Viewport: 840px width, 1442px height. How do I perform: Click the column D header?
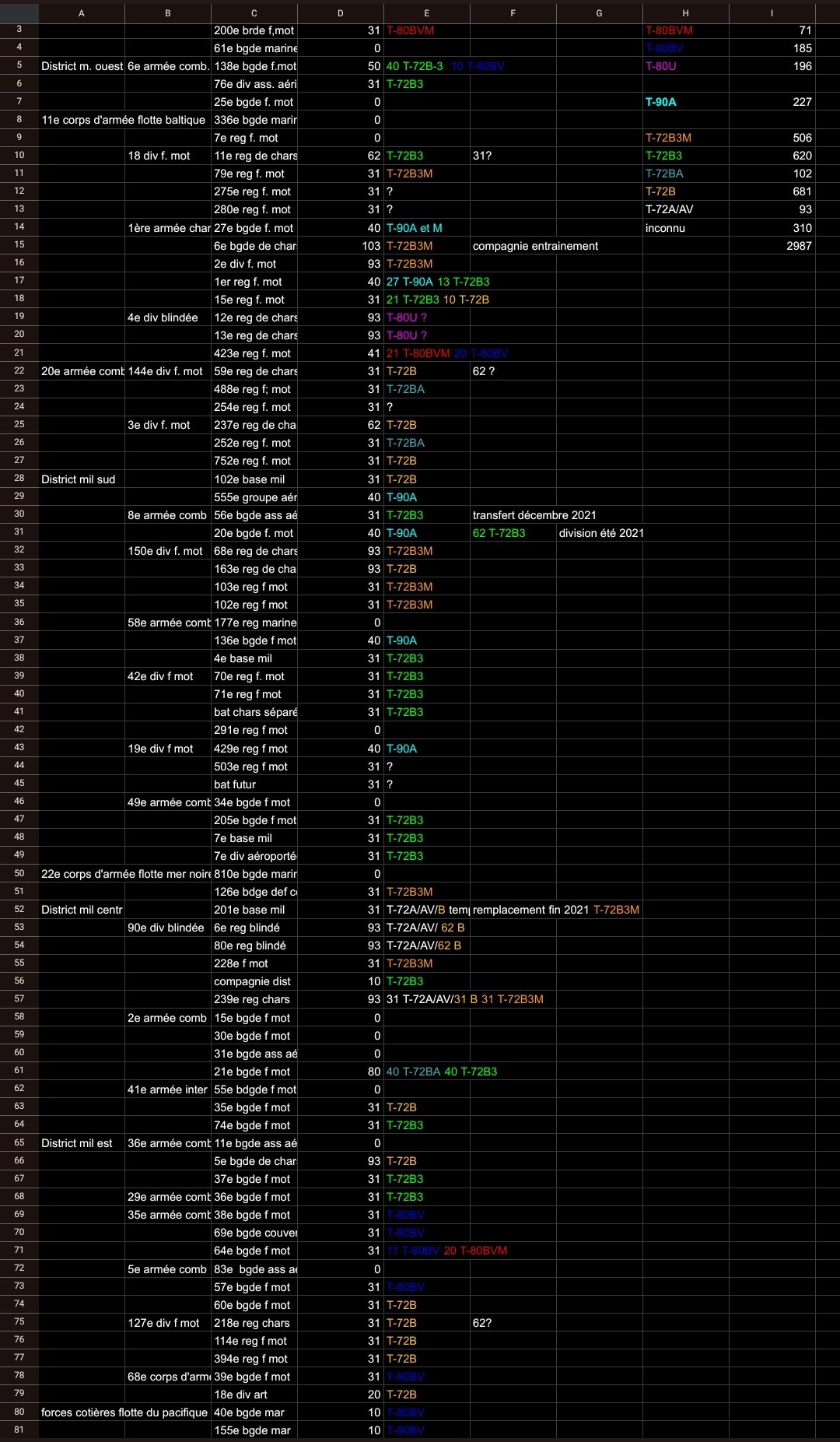pos(340,13)
